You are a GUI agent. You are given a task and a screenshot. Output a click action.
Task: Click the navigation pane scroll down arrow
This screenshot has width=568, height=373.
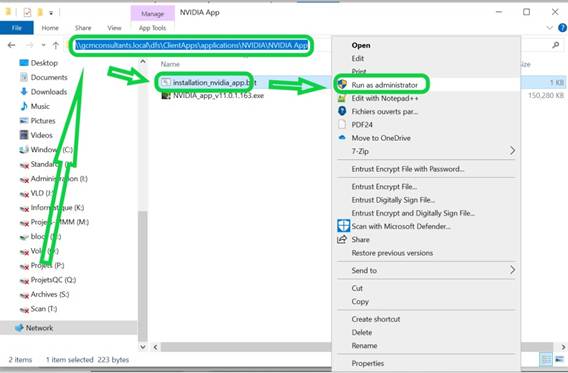[143, 347]
